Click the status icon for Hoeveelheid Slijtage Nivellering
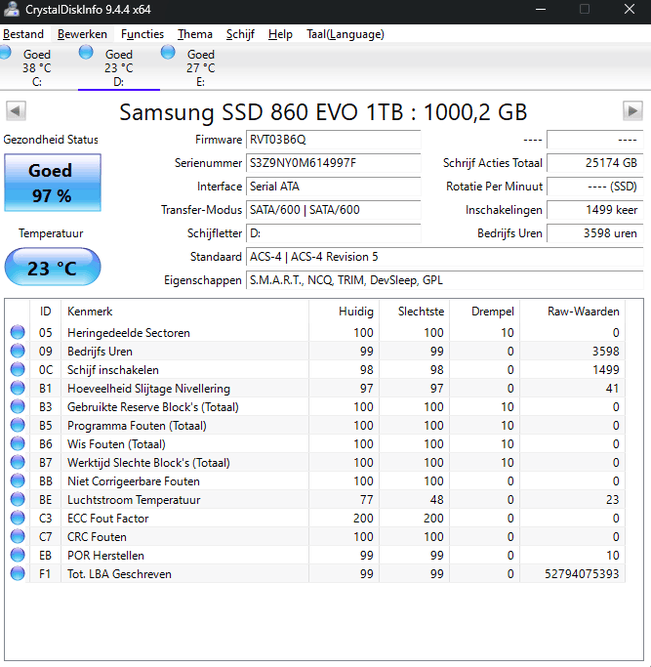The image size is (651, 667). (x=17, y=388)
